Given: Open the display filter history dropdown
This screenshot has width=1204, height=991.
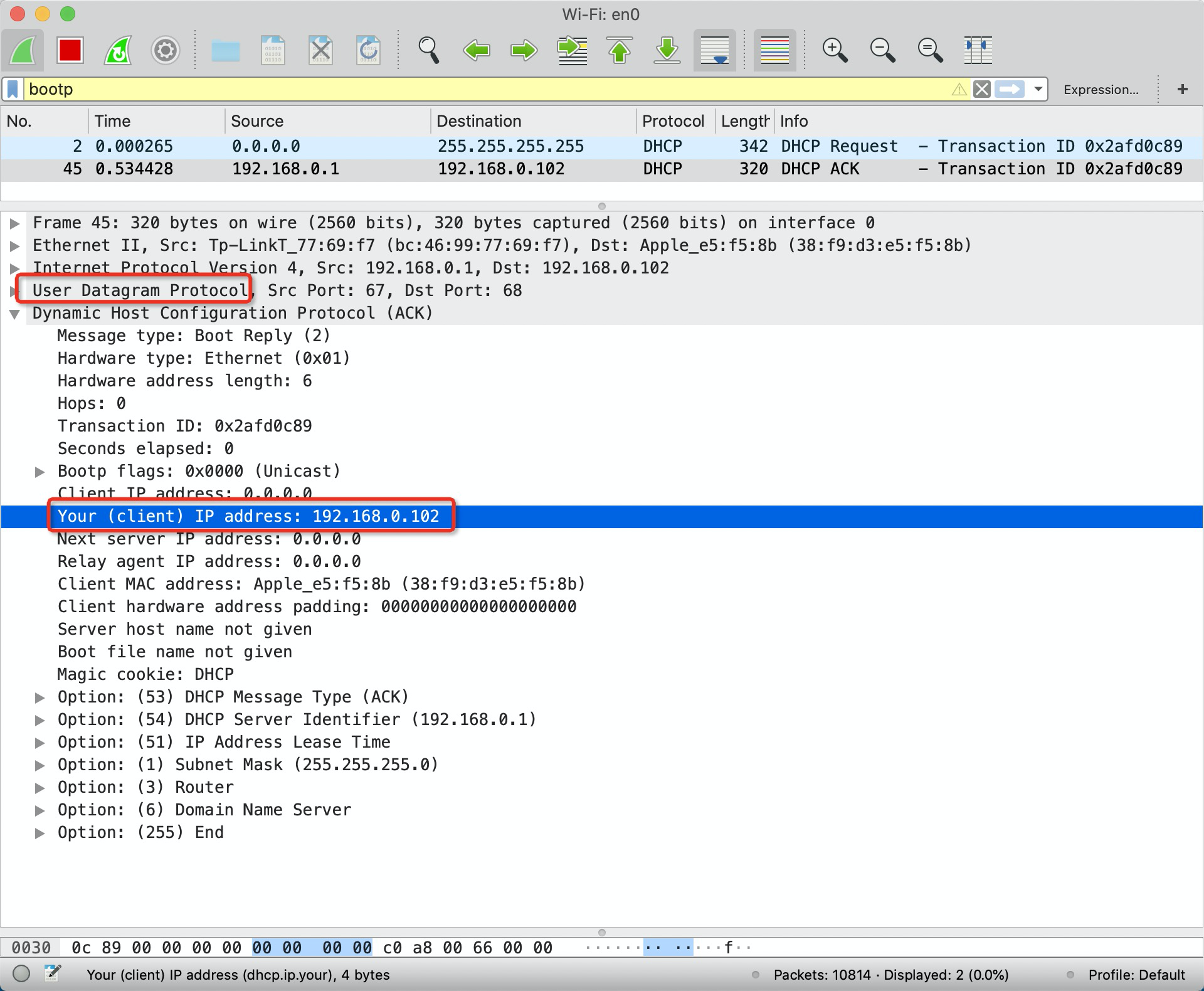Looking at the screenshot, I should [x=1038, y=89].
